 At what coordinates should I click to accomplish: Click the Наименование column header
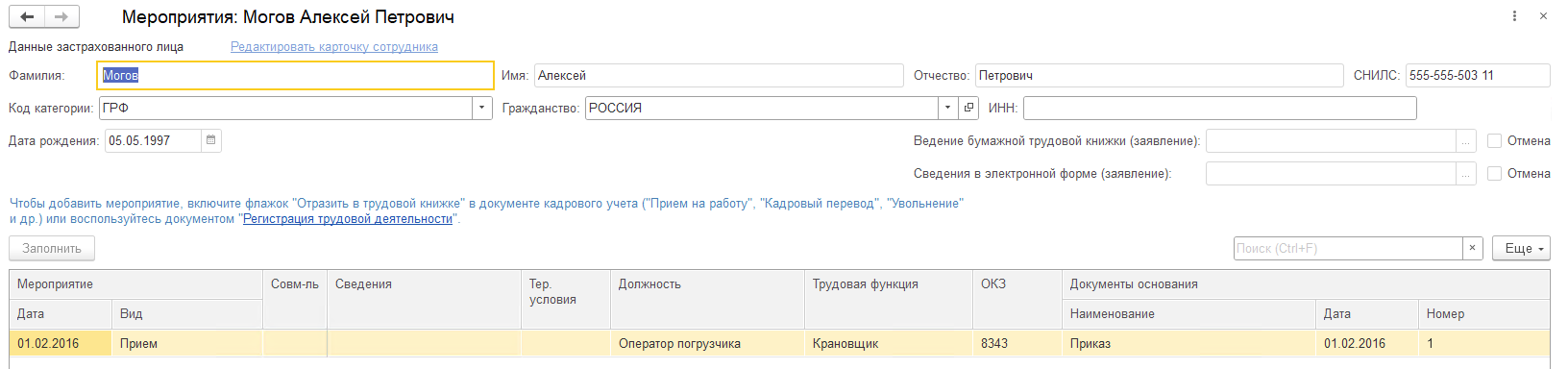(1189, 314)
